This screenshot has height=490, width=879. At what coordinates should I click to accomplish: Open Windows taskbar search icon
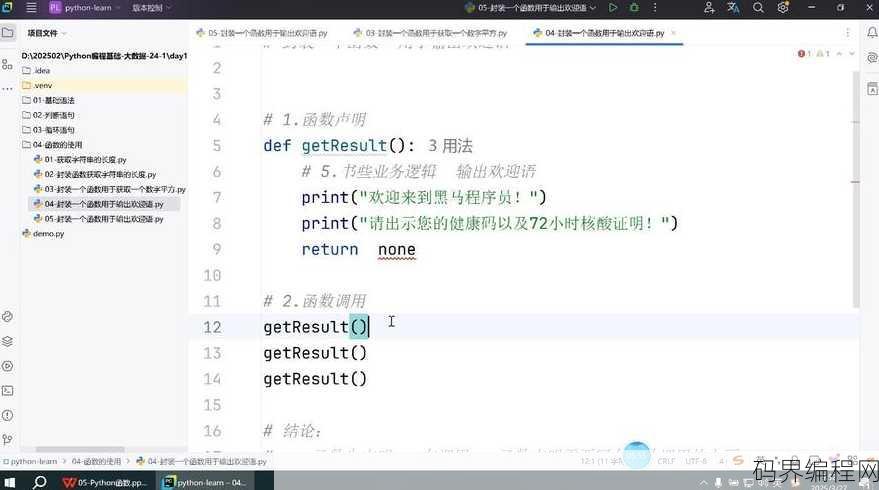(x=40, y=482)
